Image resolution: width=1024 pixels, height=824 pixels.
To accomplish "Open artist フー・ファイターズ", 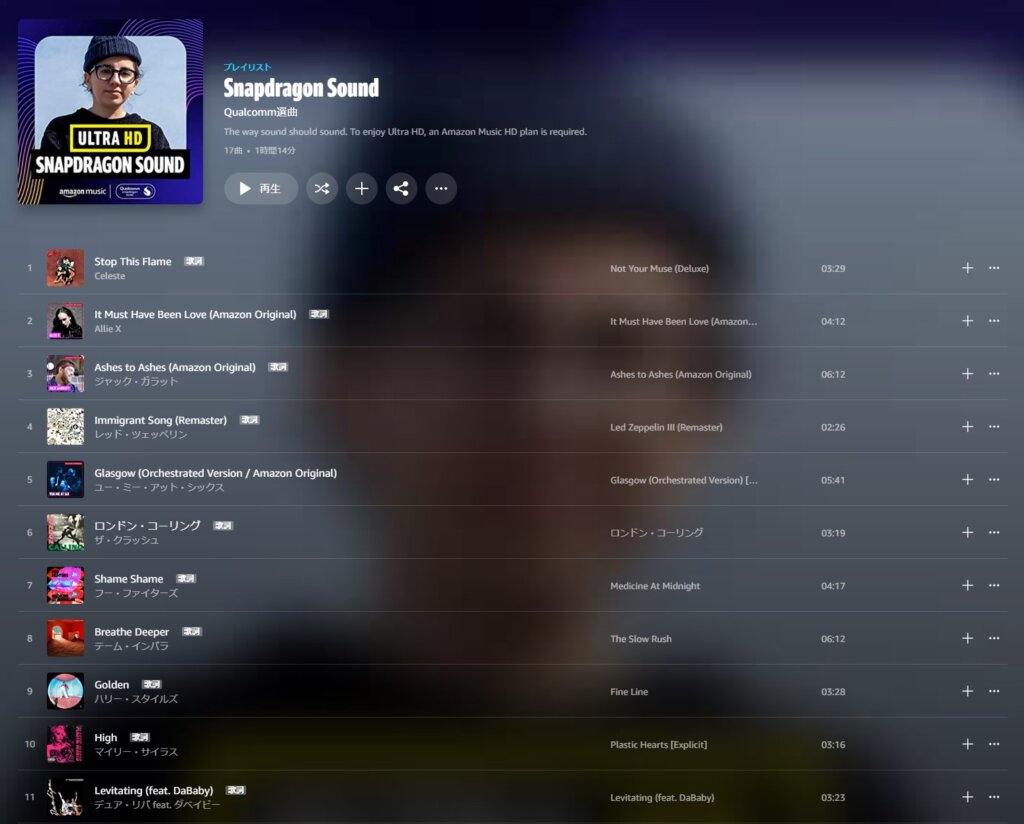I will pos(136,593).
